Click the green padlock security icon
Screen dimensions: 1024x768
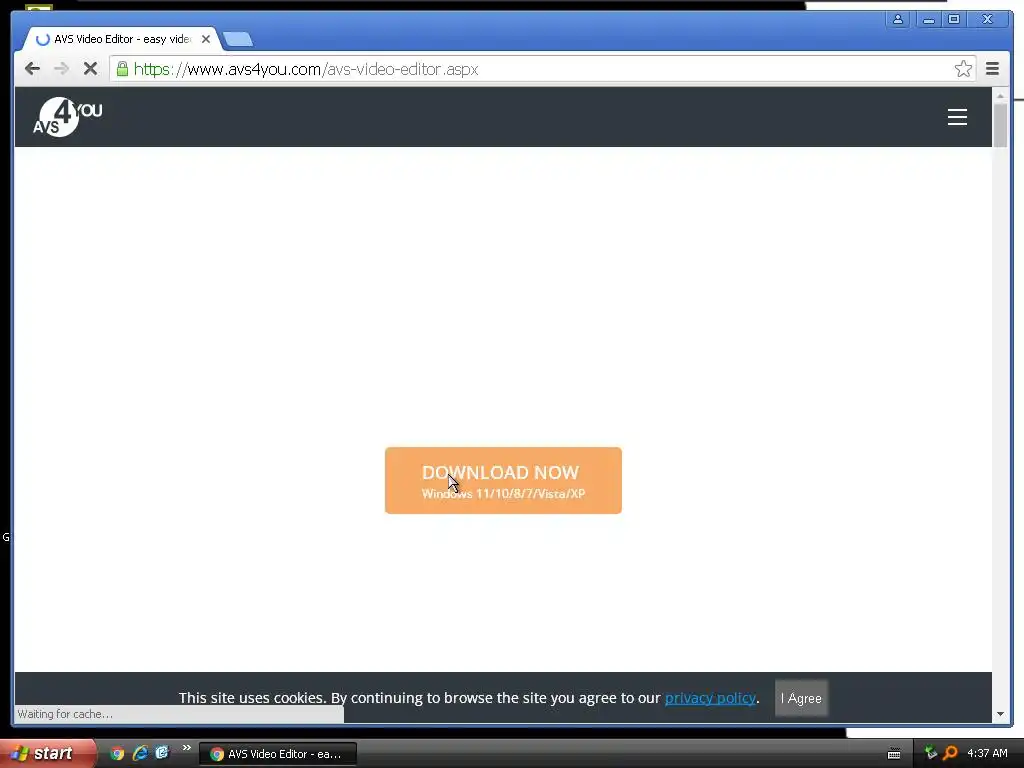pyautogui.click(x=122, y=69)
